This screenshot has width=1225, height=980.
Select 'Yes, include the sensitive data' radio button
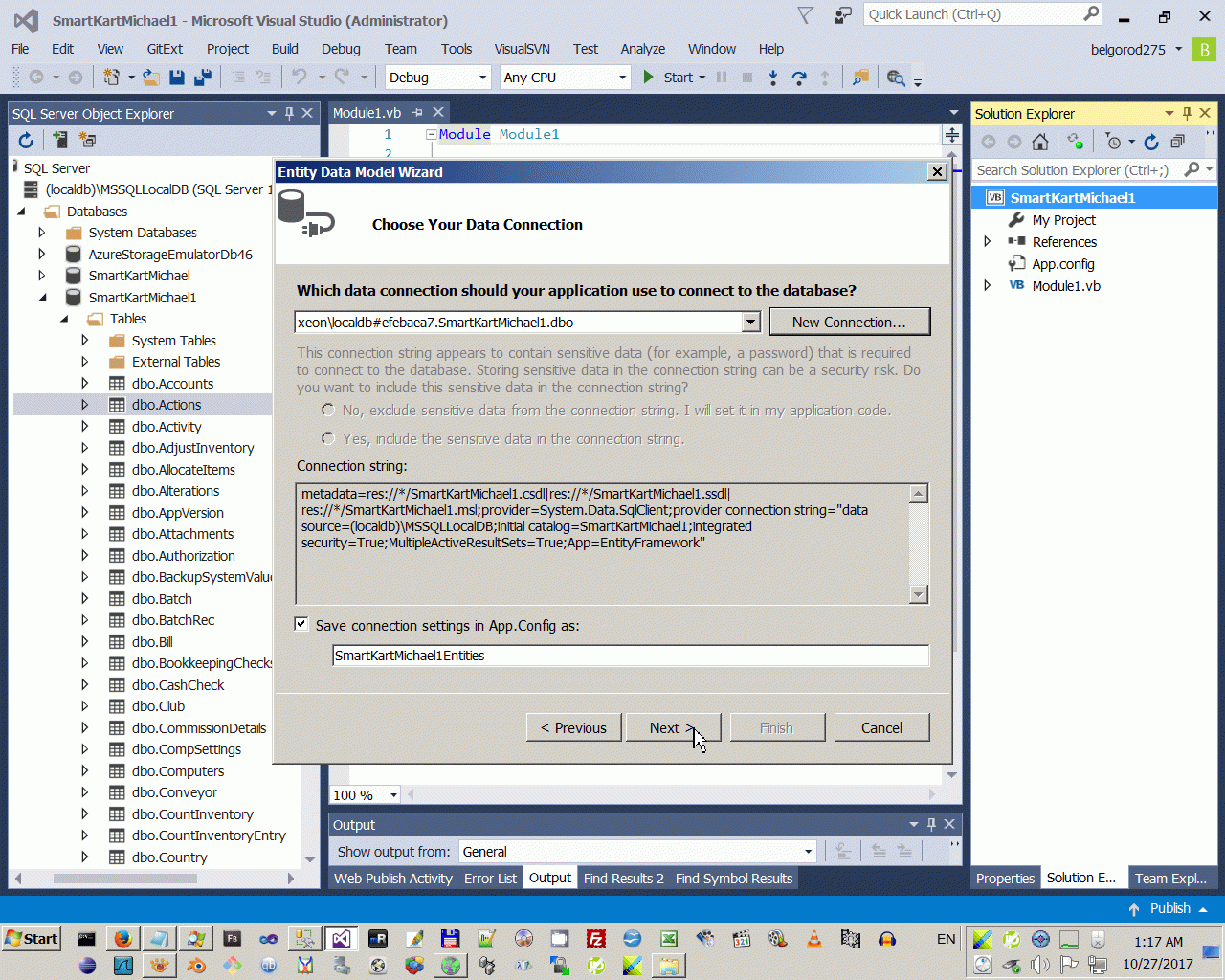pos(328,439)
